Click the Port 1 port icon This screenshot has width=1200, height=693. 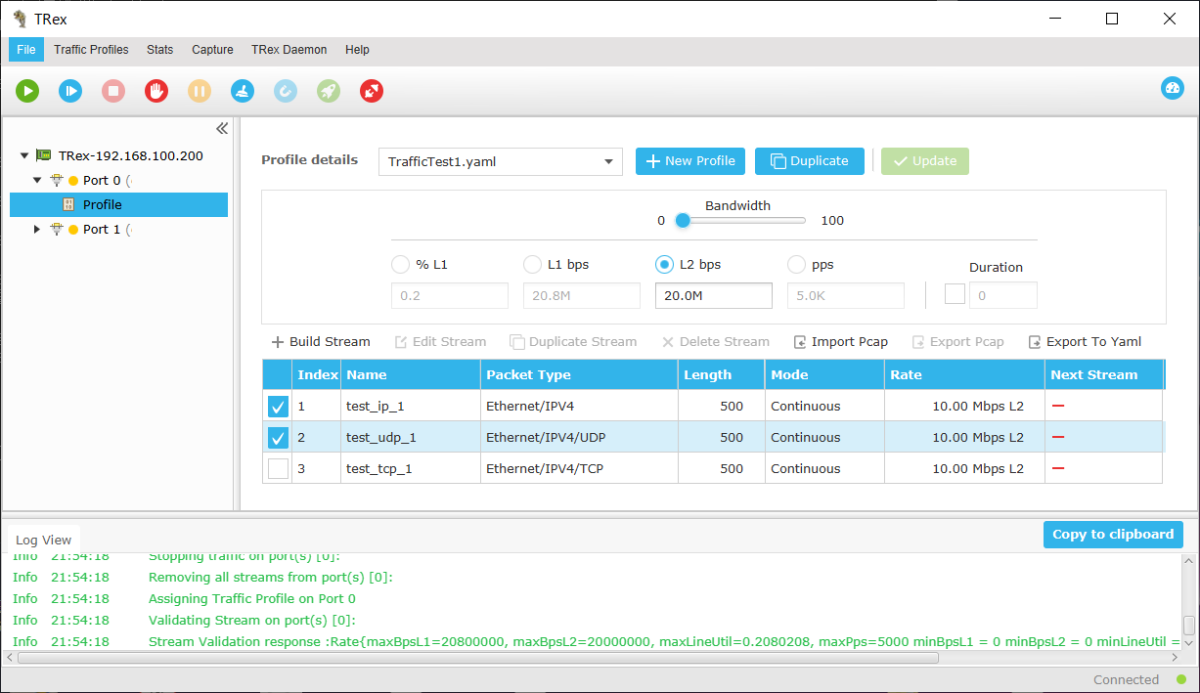[57, 229]
